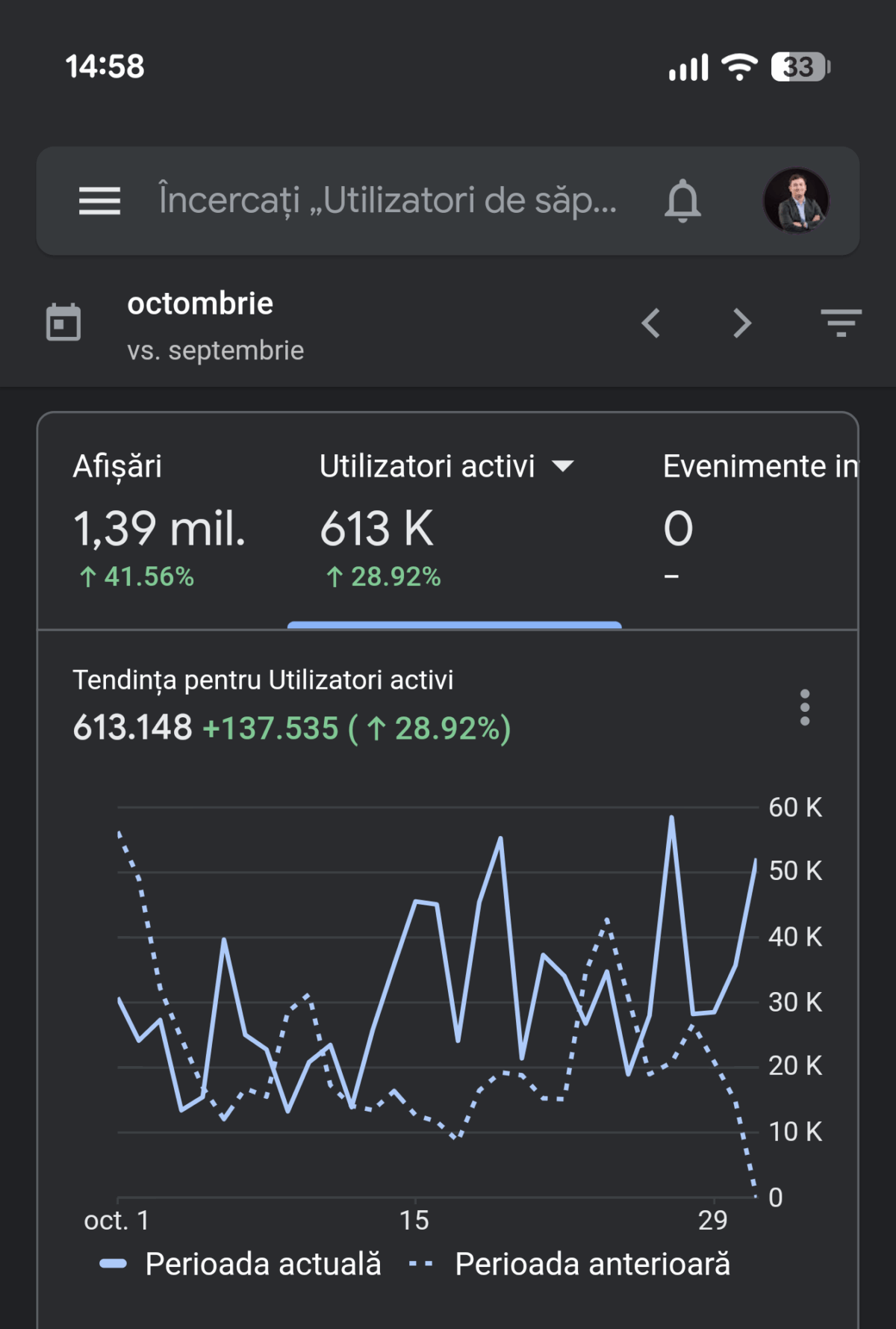Open the filter options icon

(x=841, y=323)
